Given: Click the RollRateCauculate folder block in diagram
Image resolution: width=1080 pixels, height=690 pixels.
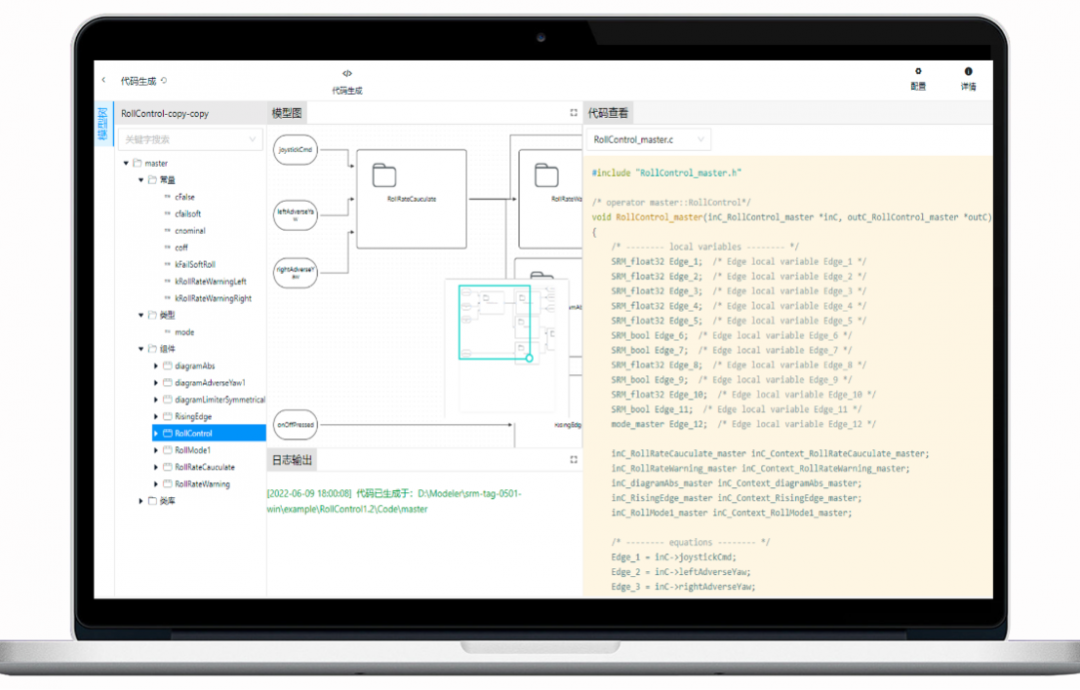Looking at the screenshot, I should coord(411,198).
